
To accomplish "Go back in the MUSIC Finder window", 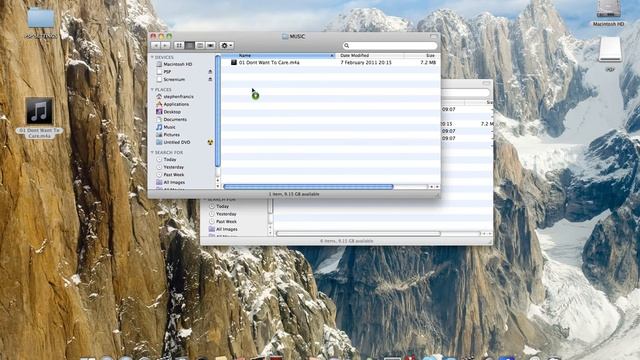I will tap(156, 45).
